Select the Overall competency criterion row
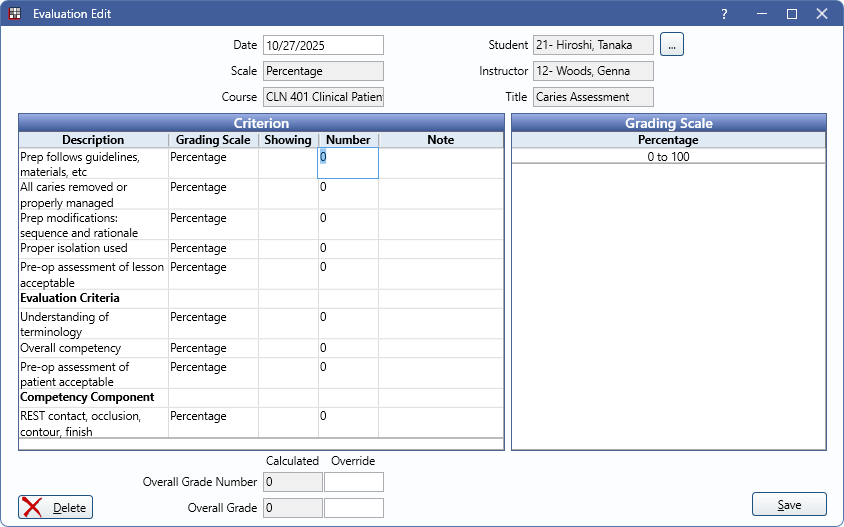Image resolution: width=844 pixels, height=527 pixels. [93, 348]
